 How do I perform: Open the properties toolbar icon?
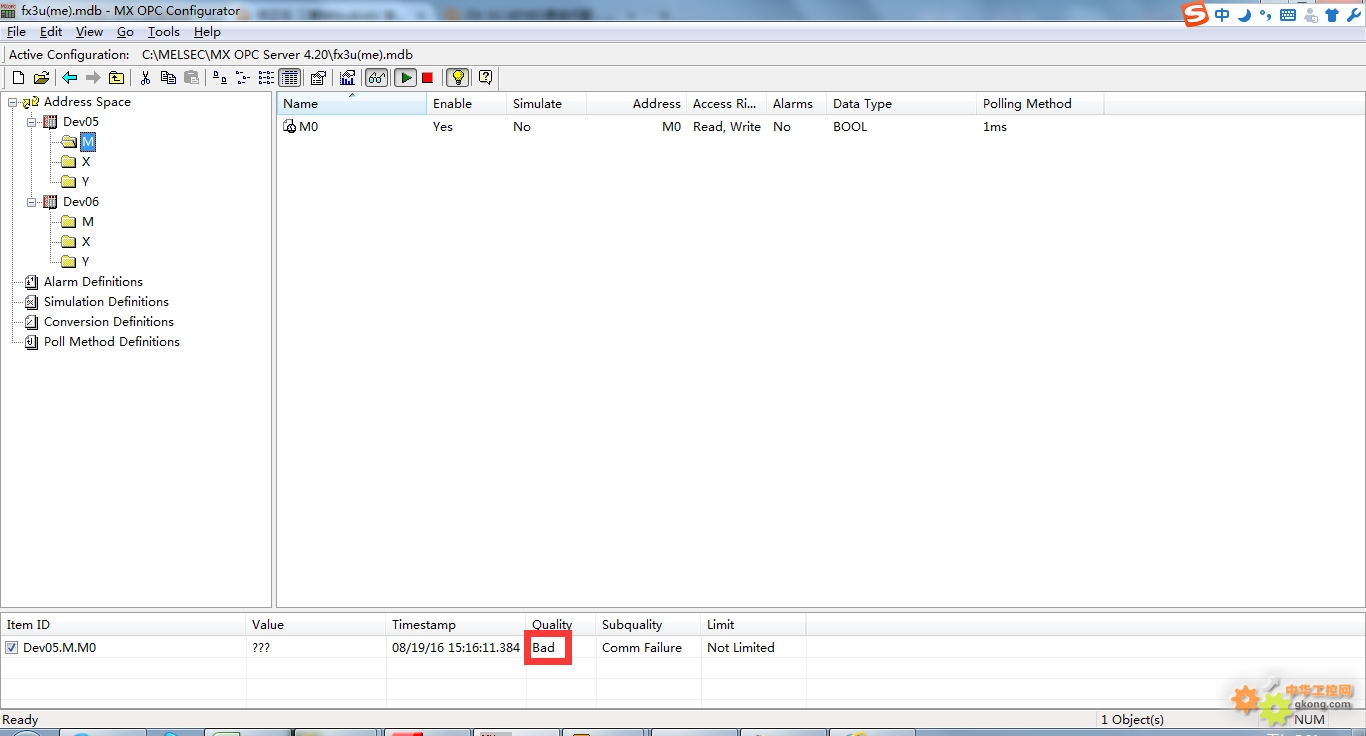[x=319, y=78]
